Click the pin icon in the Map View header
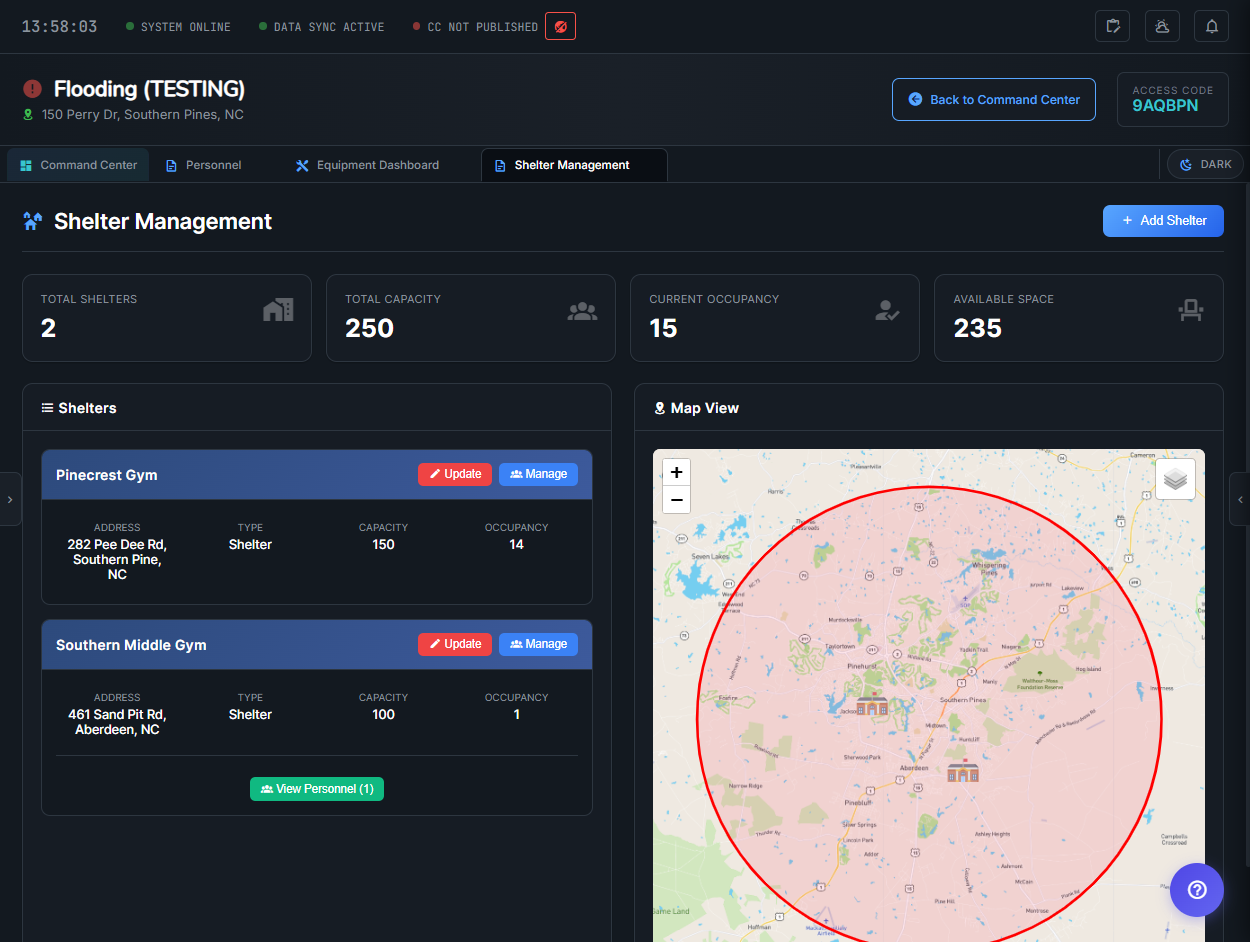 click(x=659, y=407)
